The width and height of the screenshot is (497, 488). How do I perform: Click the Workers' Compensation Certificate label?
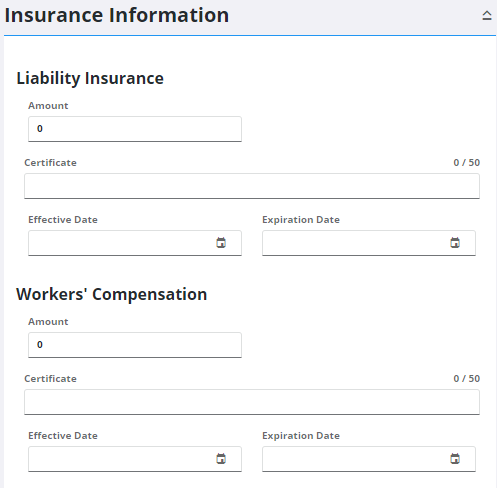(50, 379)
